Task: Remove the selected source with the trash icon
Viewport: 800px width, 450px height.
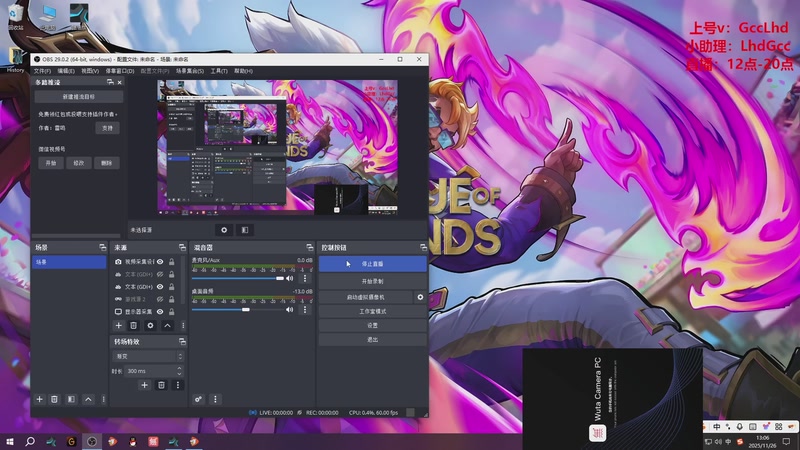Action: 133,325
